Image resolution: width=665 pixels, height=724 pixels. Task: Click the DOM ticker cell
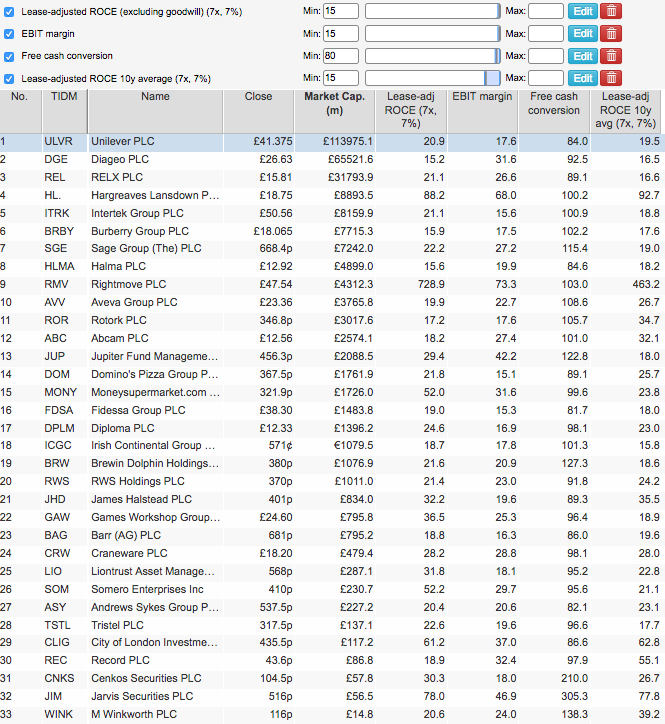point(64,374)
